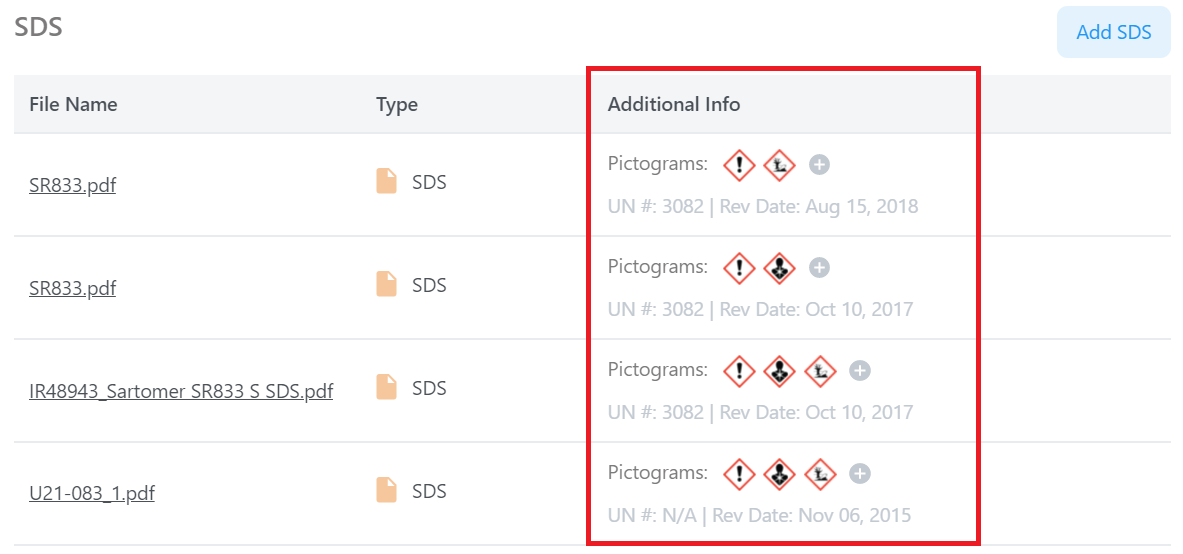Click exclamation mark pictogram in IR48943_Sartomer row
The image size is (1183, 554).
738,371
